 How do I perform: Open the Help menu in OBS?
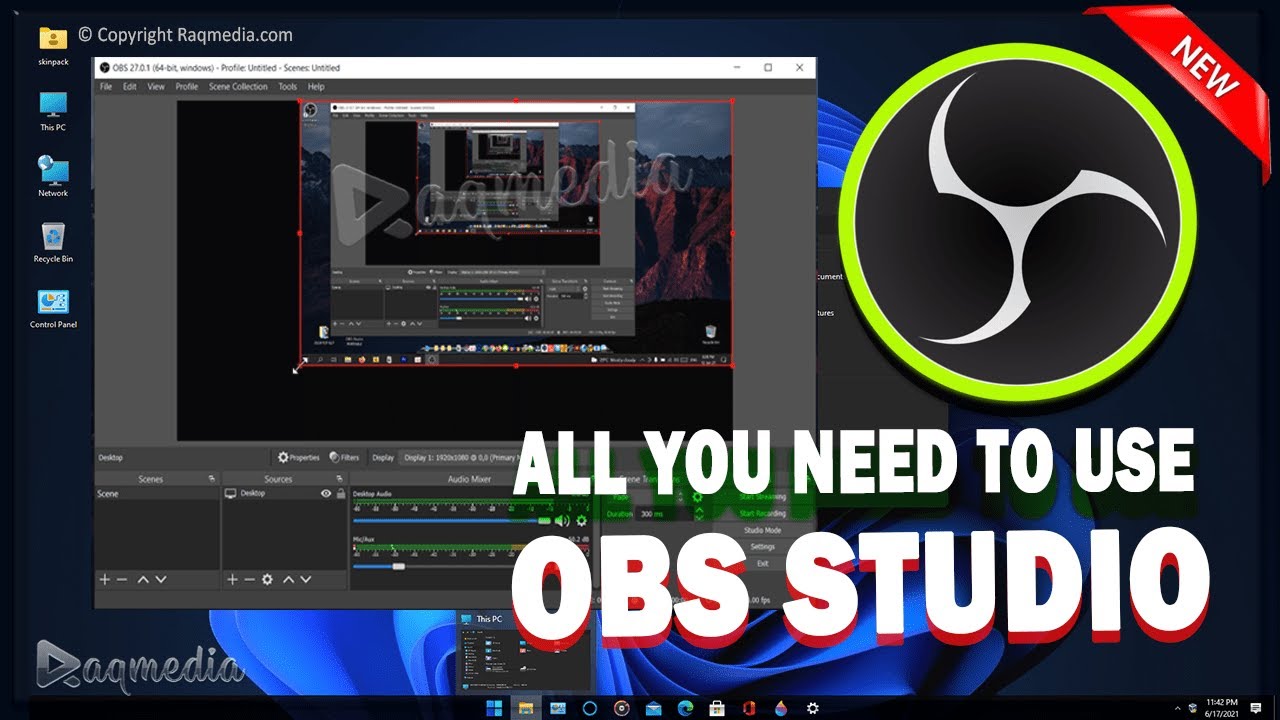tap(316, 87)
